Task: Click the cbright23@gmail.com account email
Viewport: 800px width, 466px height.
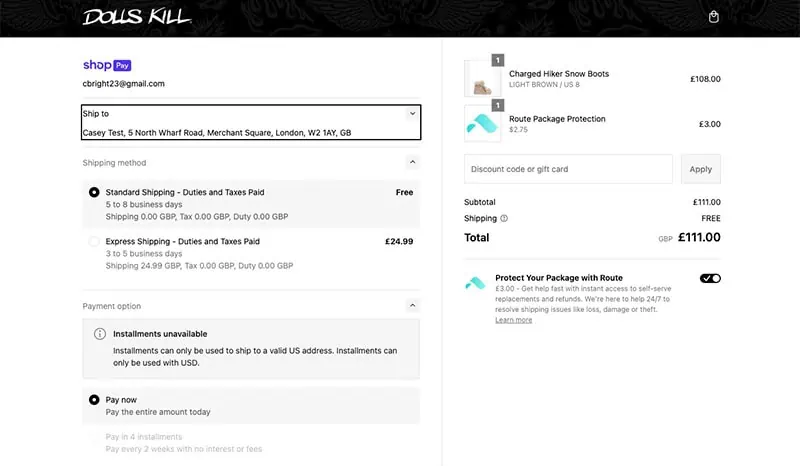Action: (123, 84)
